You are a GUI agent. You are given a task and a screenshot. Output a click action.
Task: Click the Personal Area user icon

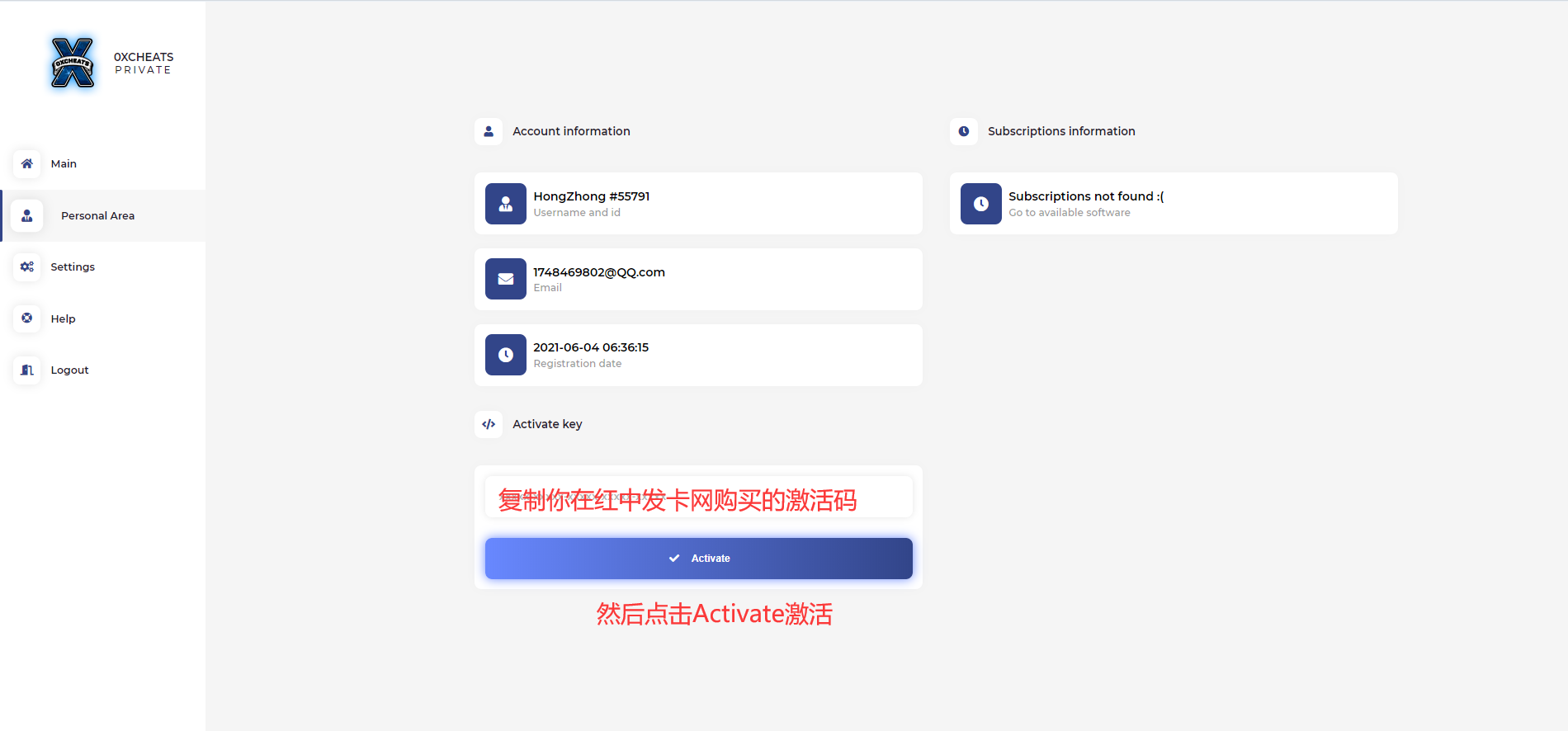(x=27, y=215)
